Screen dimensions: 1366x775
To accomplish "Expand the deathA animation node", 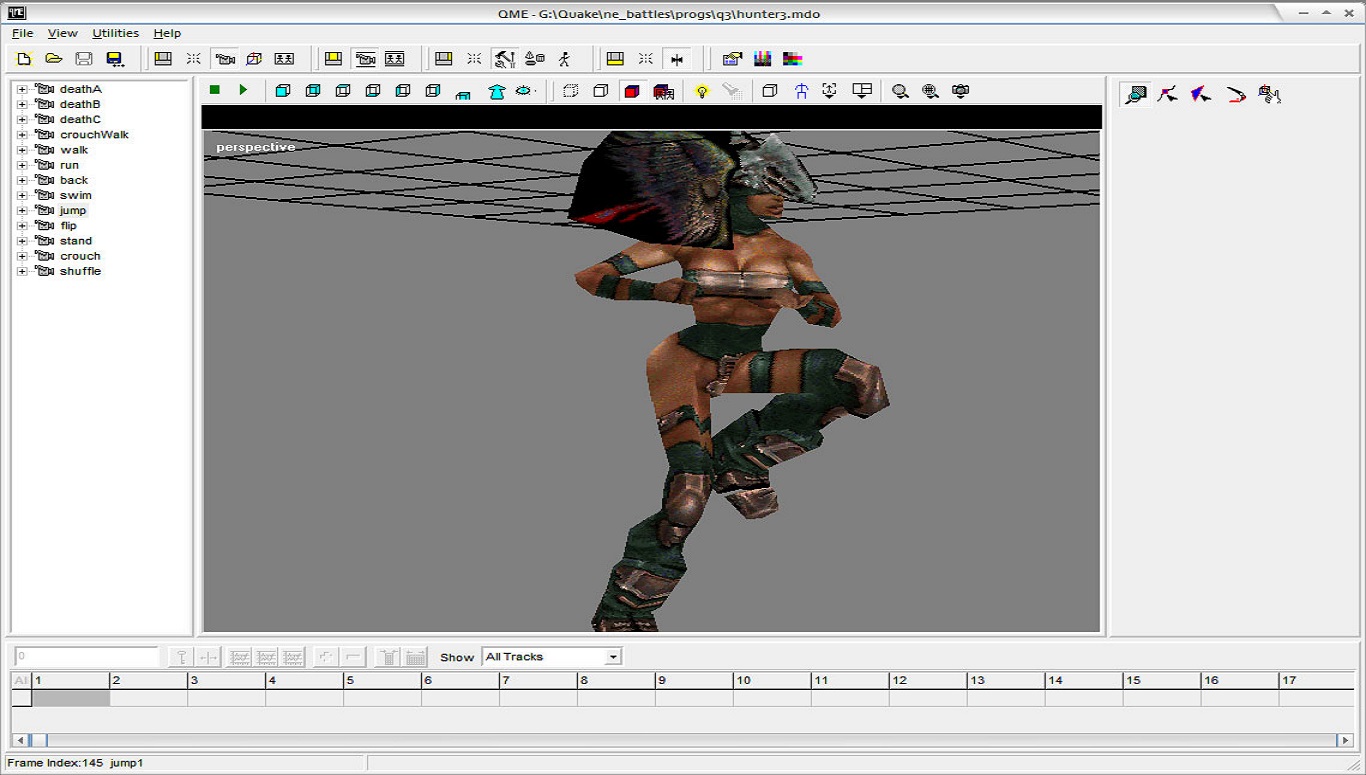I will [22, 89].
